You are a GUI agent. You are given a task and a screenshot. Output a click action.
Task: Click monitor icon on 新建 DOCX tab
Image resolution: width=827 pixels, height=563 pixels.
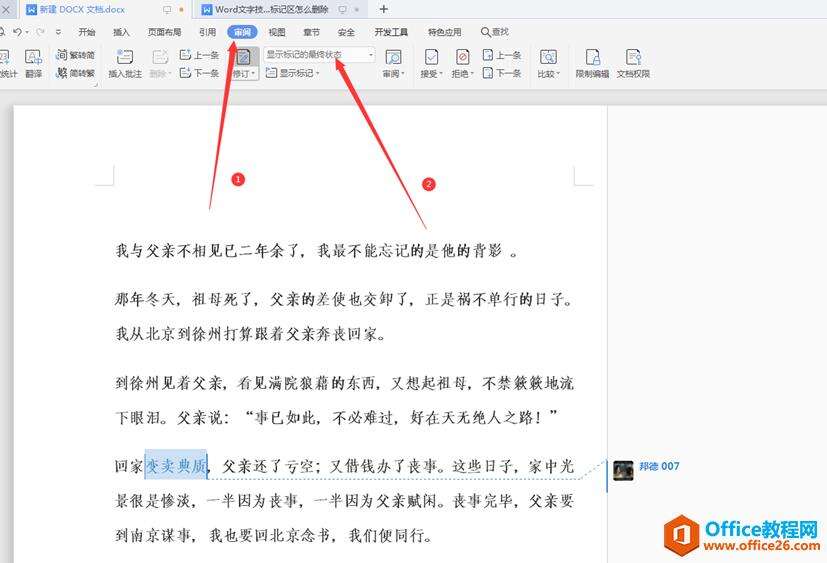tap(167, 9)
